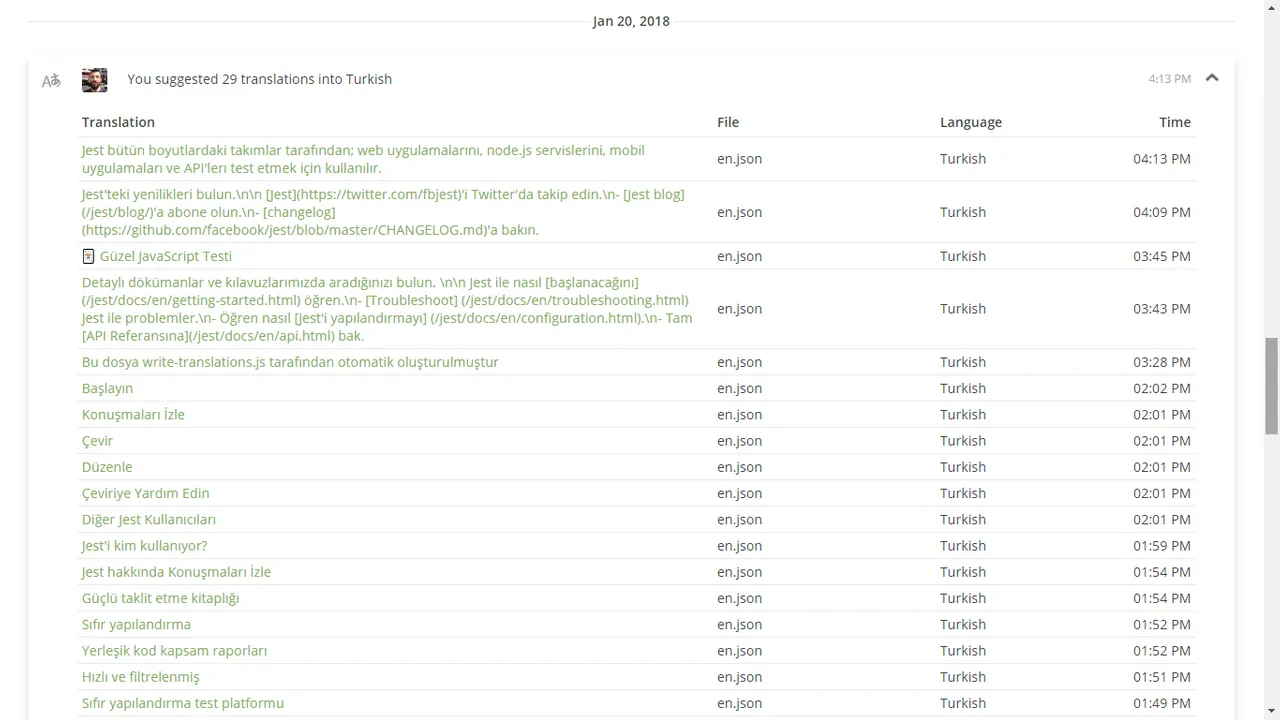Open translation starting 'Detaylı dökümanlar ve kılavuzlarımızda'
Image resolution: width=1280 pixels, height=720 pixels.
tap(387, 309)
